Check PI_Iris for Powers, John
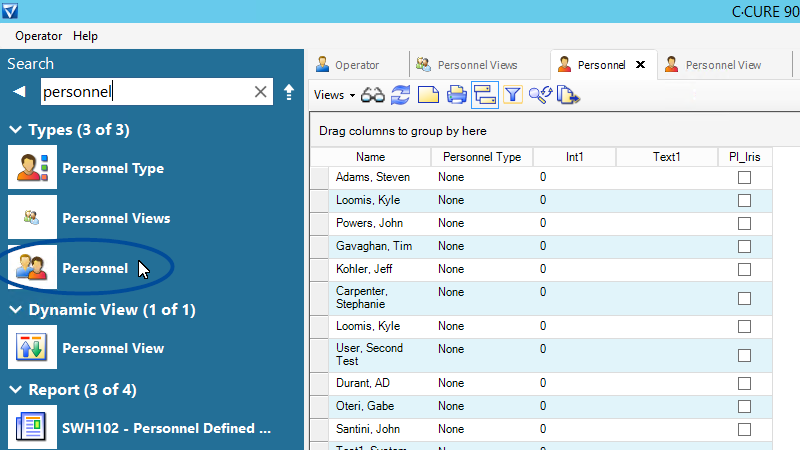 [x=744, y=223]
